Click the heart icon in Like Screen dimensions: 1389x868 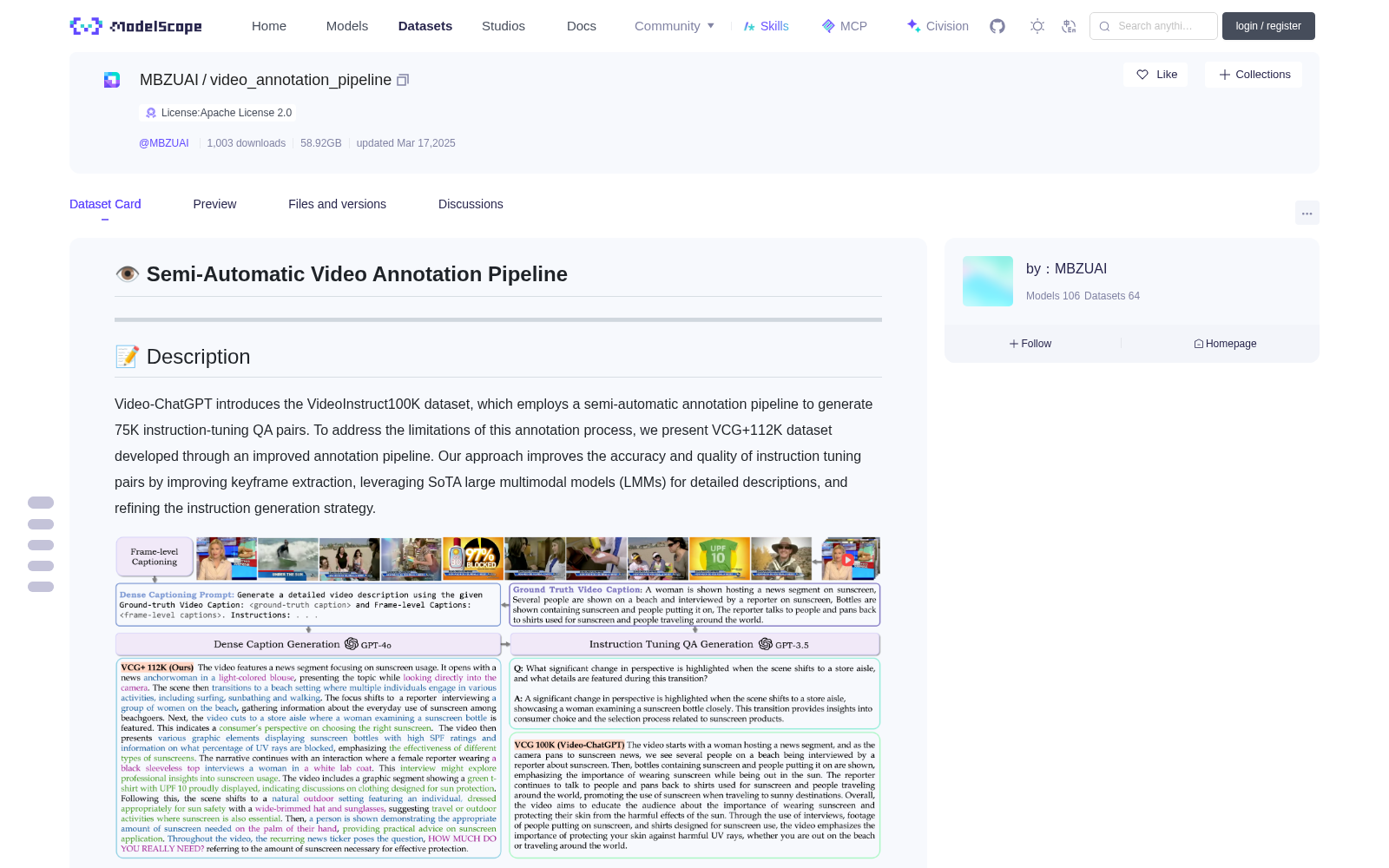(1142, 75)
